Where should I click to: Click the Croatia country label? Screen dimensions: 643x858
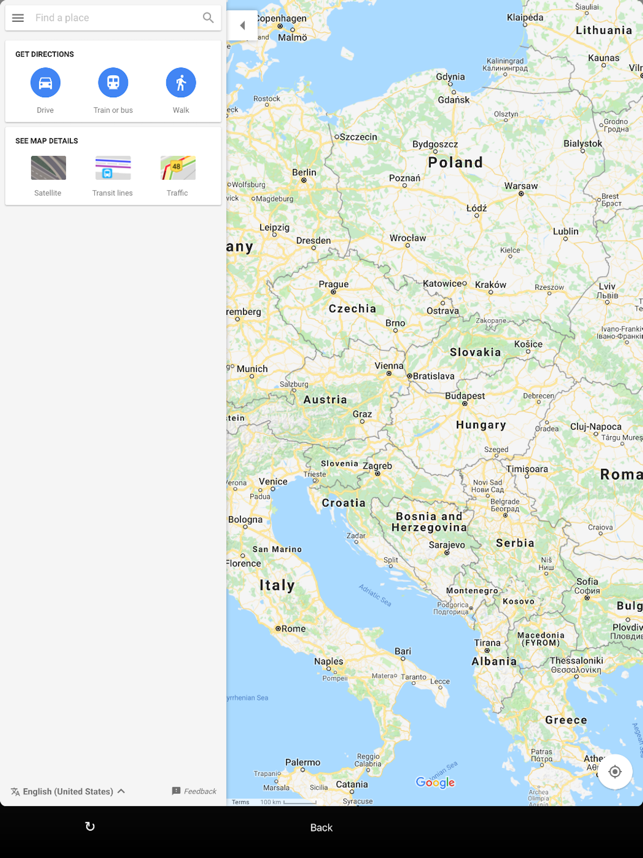pos(344,503)
